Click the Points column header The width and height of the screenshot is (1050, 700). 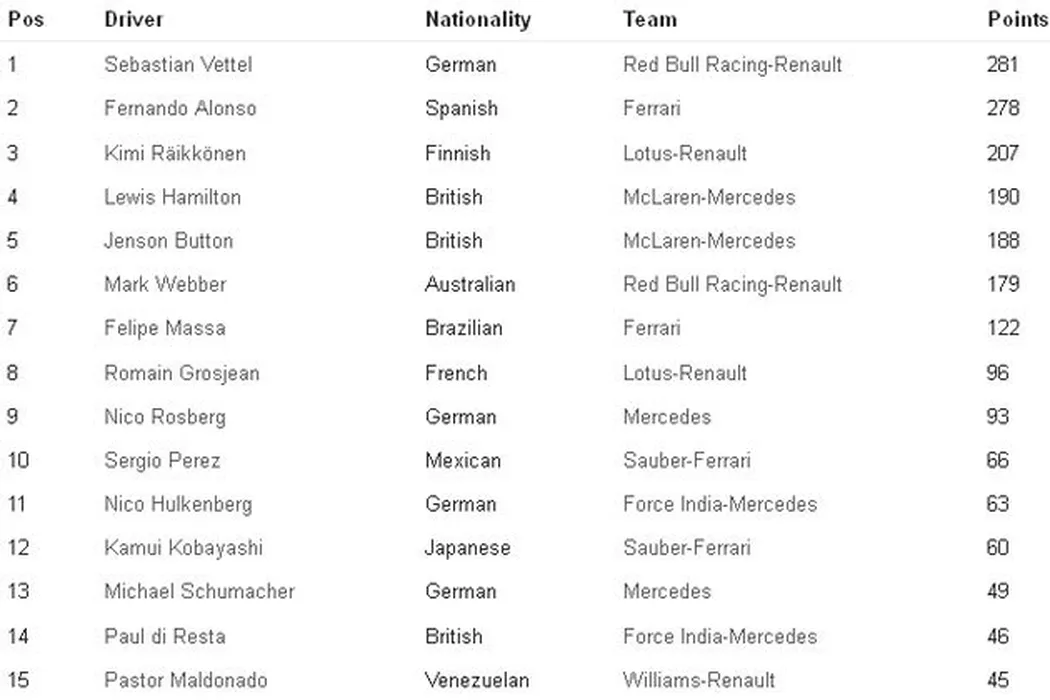tap(1017, 19)
